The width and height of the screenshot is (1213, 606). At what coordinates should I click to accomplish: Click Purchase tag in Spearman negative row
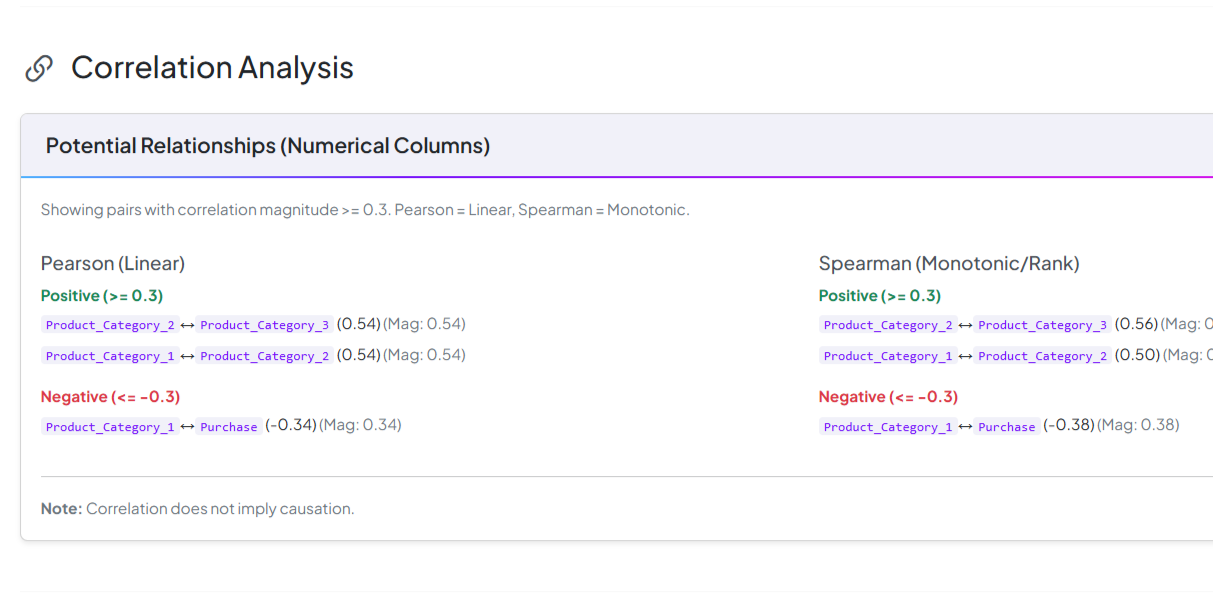point(1007,427)
